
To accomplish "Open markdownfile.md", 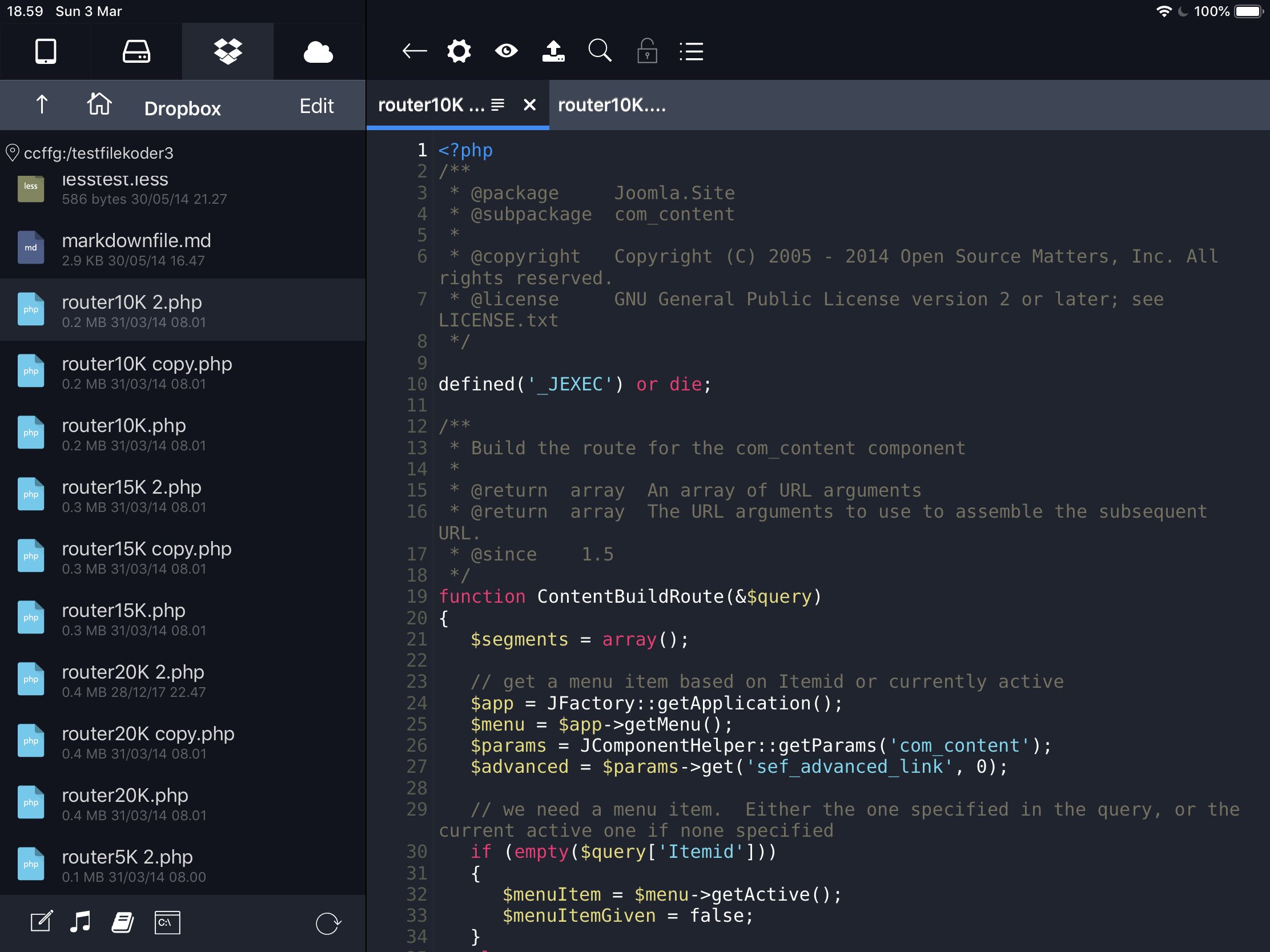I will point(183,248).
